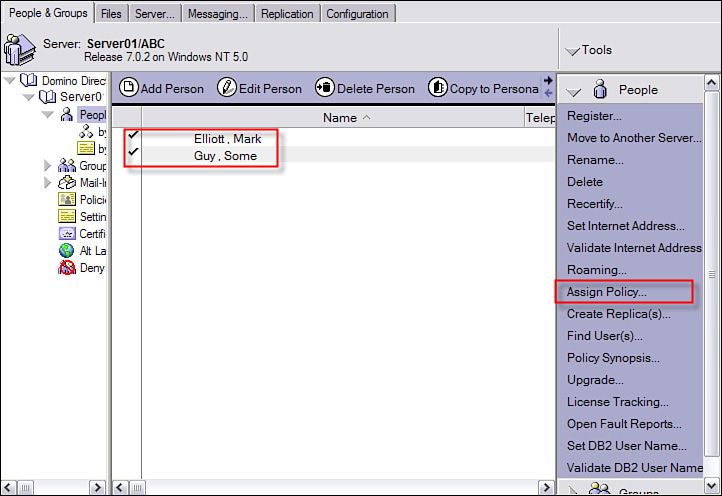Click the Delete Person icon
This screenshot has width=722, height=496.
click(325, 88)
